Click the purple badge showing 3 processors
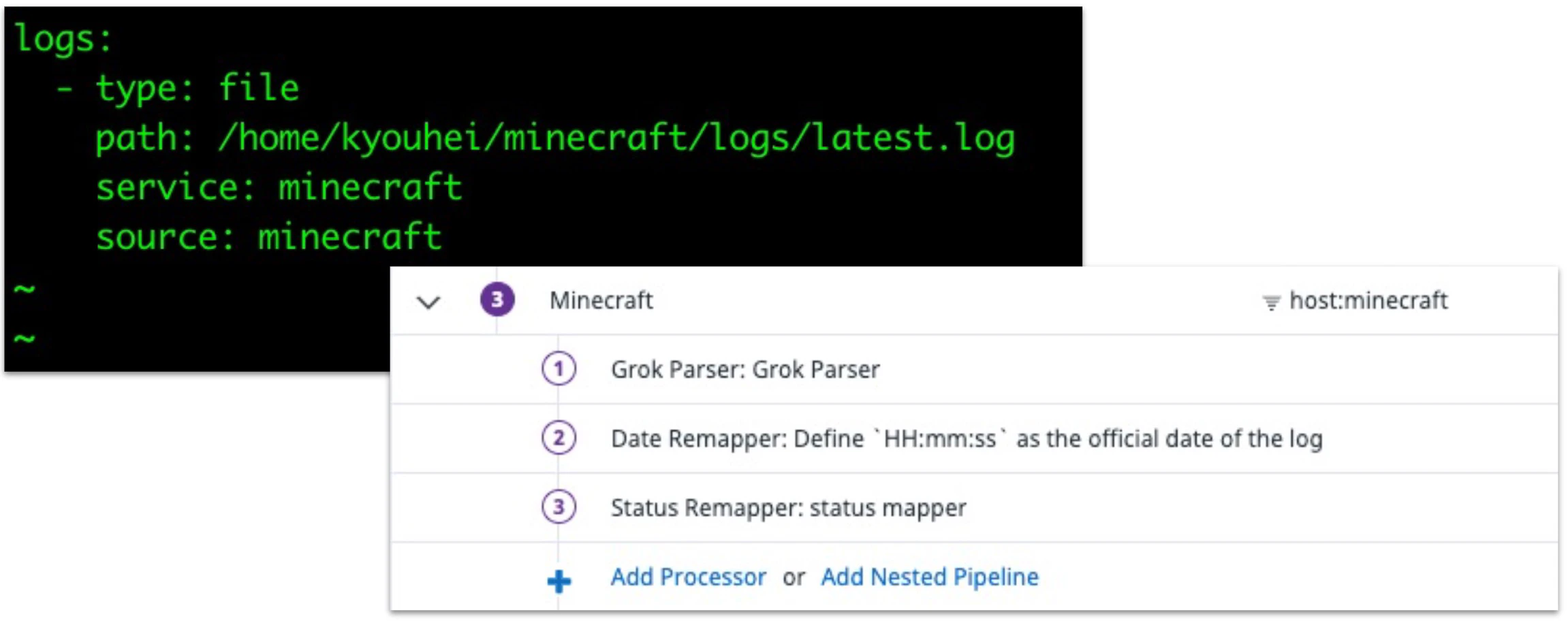Image resolution: width=1568 pixels, height=621 pixels. click(497, 300)
